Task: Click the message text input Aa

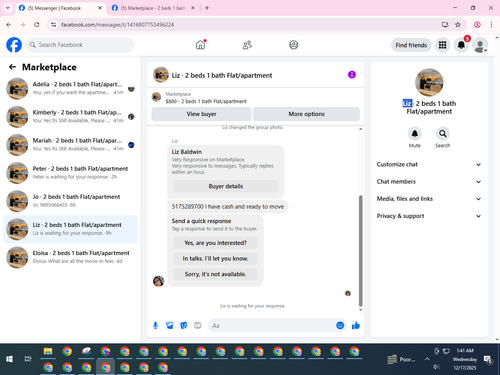Action: (x=272, y=325)
